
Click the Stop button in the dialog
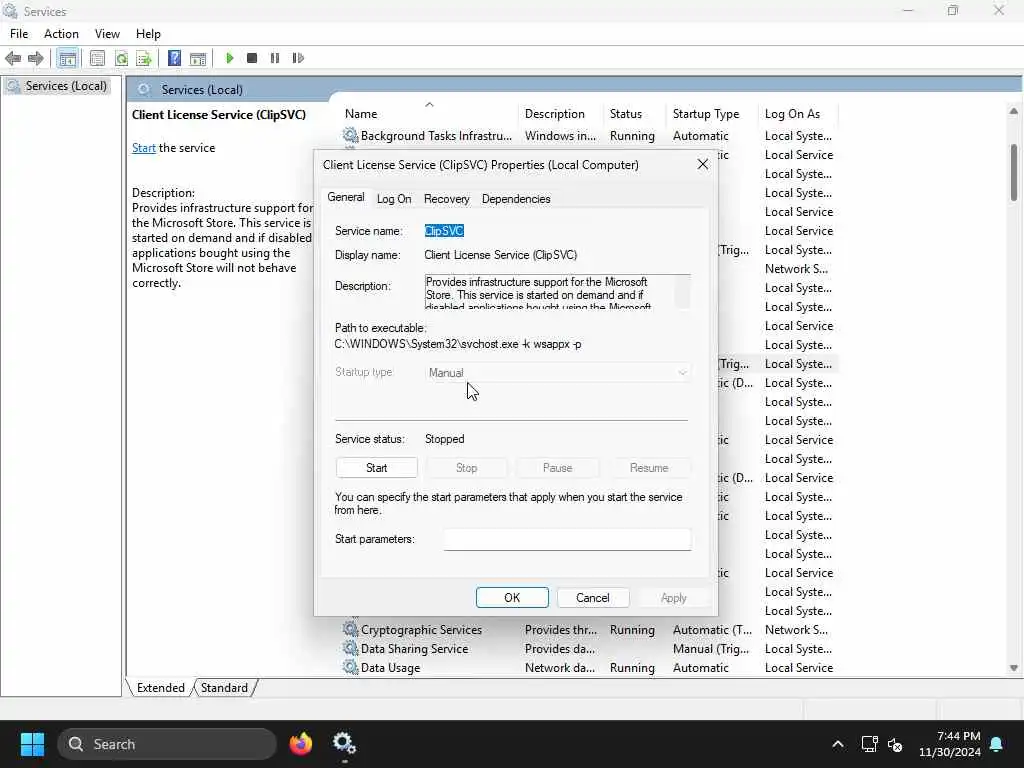(x=466, y=468)
